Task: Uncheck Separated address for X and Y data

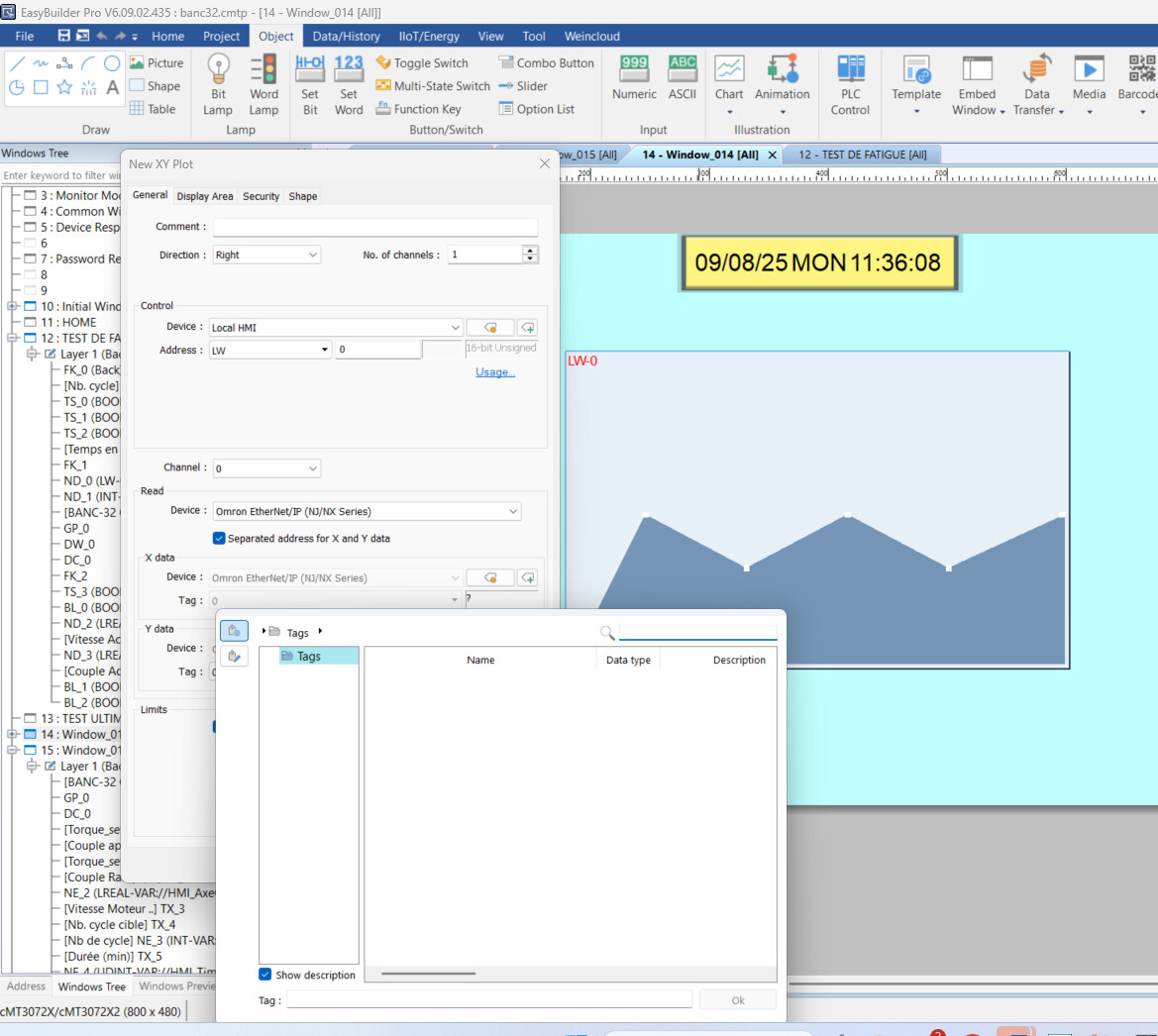Action: click(219, 539)
